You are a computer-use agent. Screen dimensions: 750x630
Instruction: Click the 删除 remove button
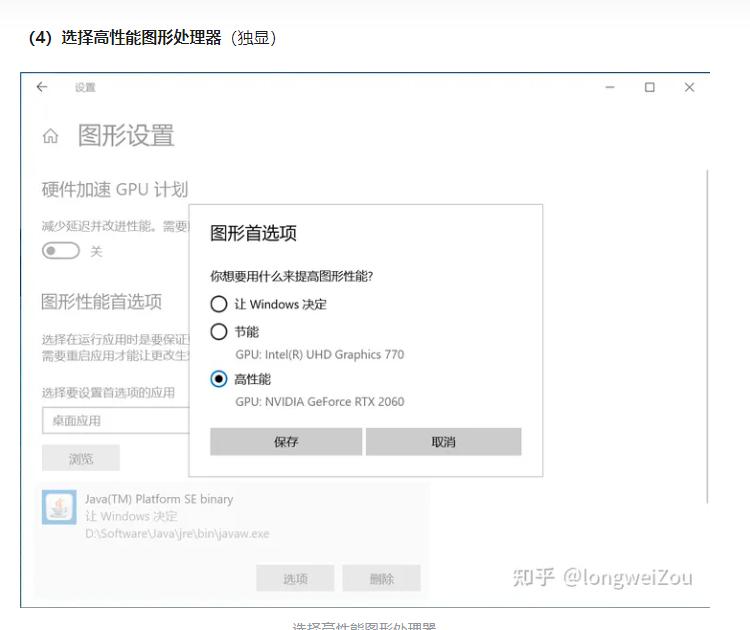coord(381,578)
